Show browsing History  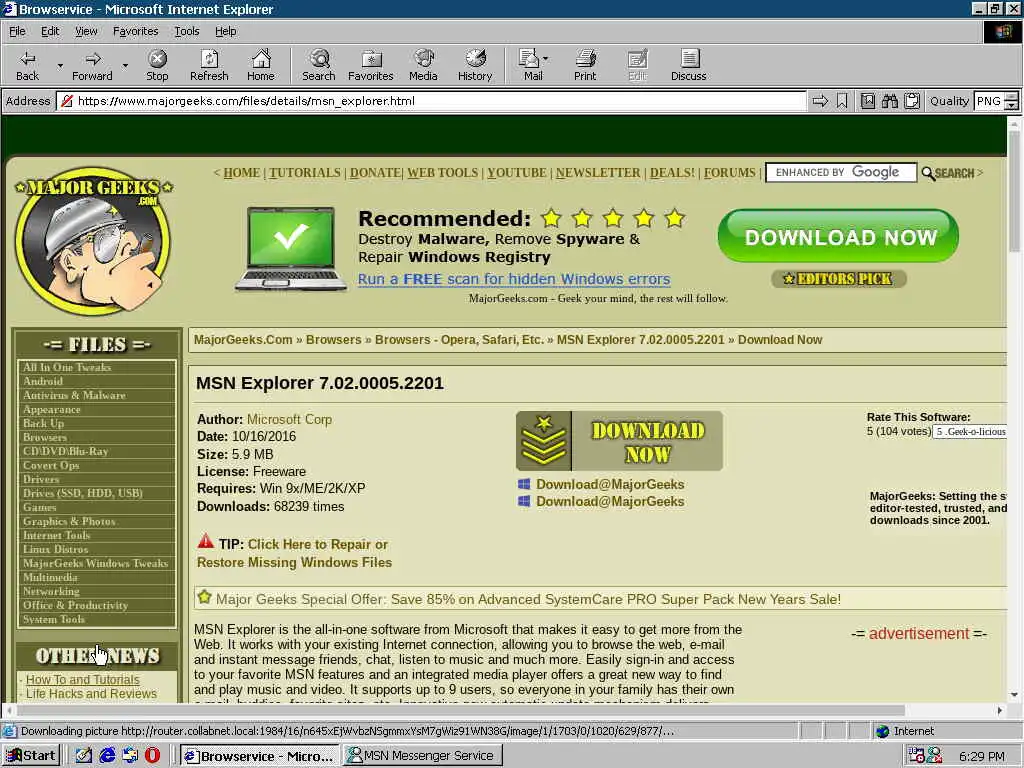(x=475, y=65)
